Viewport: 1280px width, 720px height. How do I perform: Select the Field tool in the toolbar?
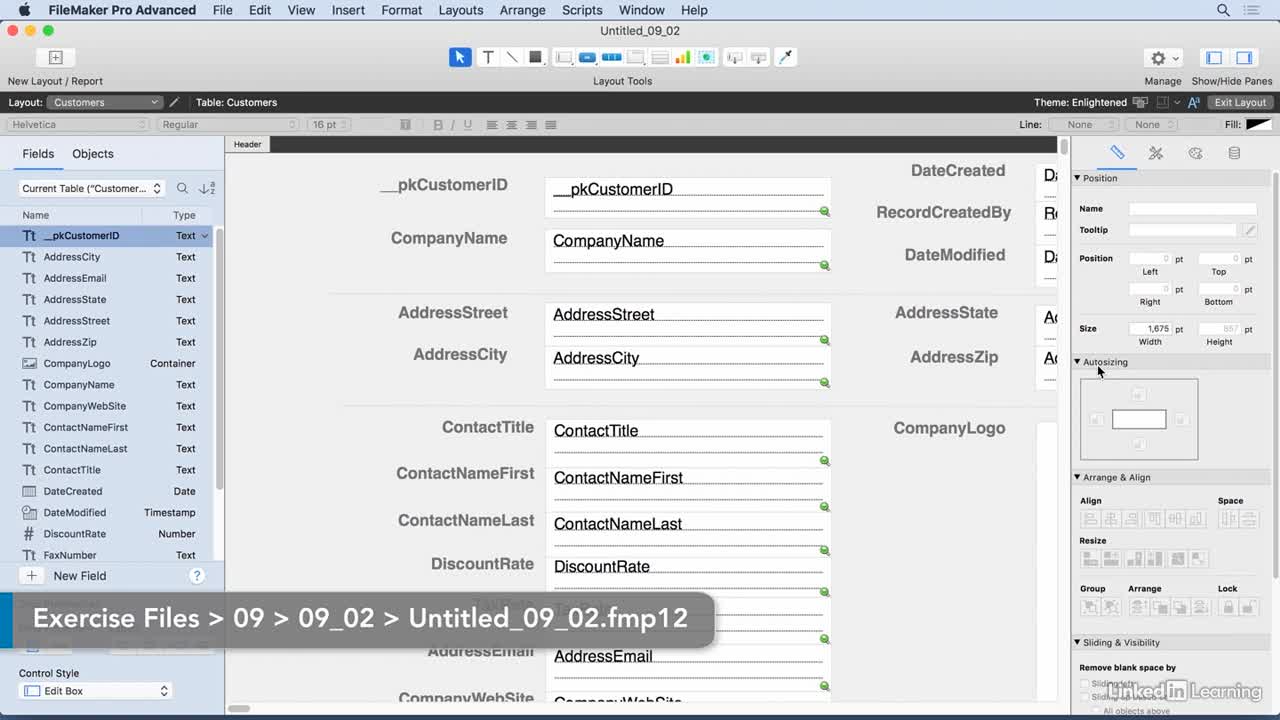click(735, 57)
